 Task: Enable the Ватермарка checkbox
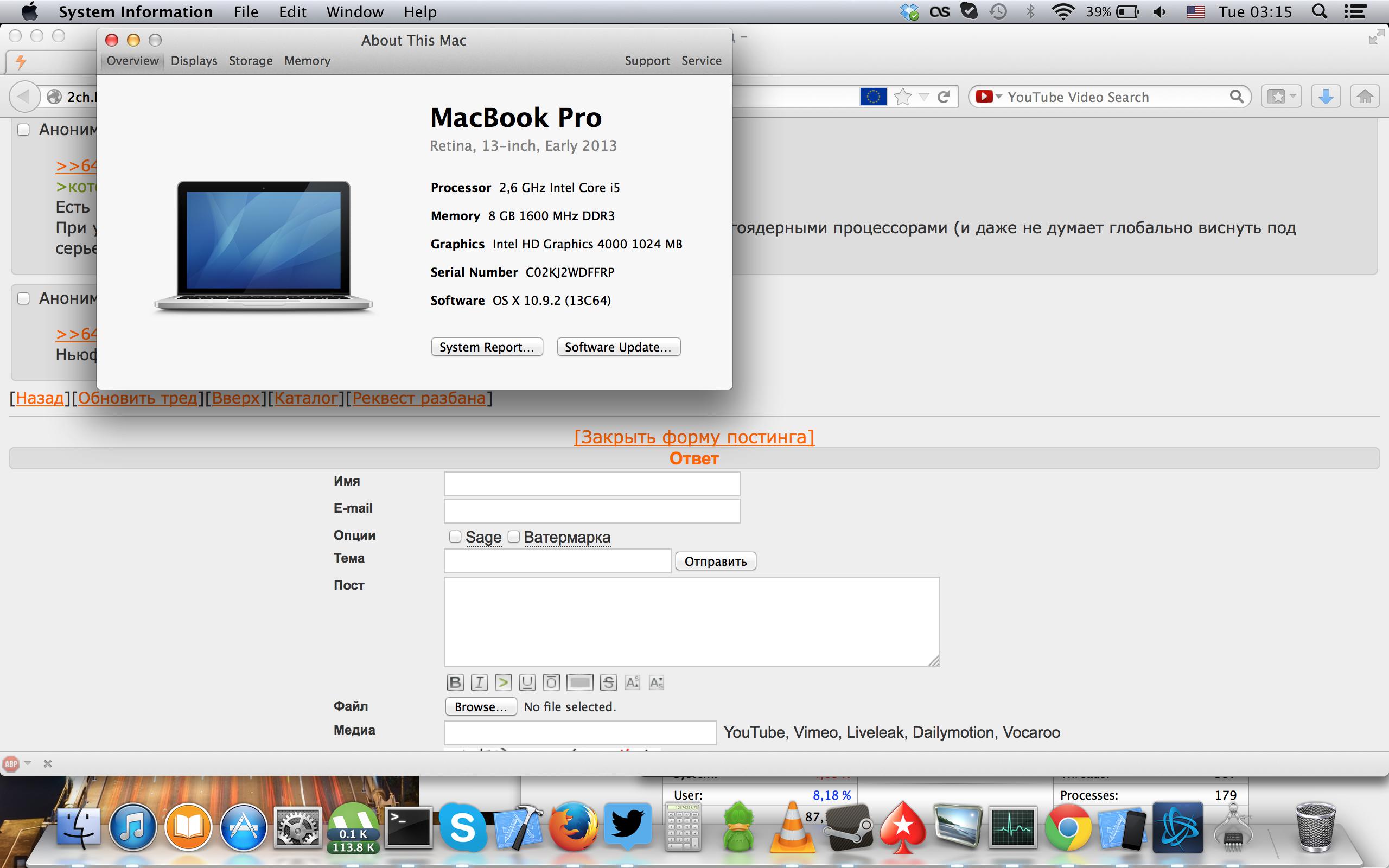click(x=514, y=537)
